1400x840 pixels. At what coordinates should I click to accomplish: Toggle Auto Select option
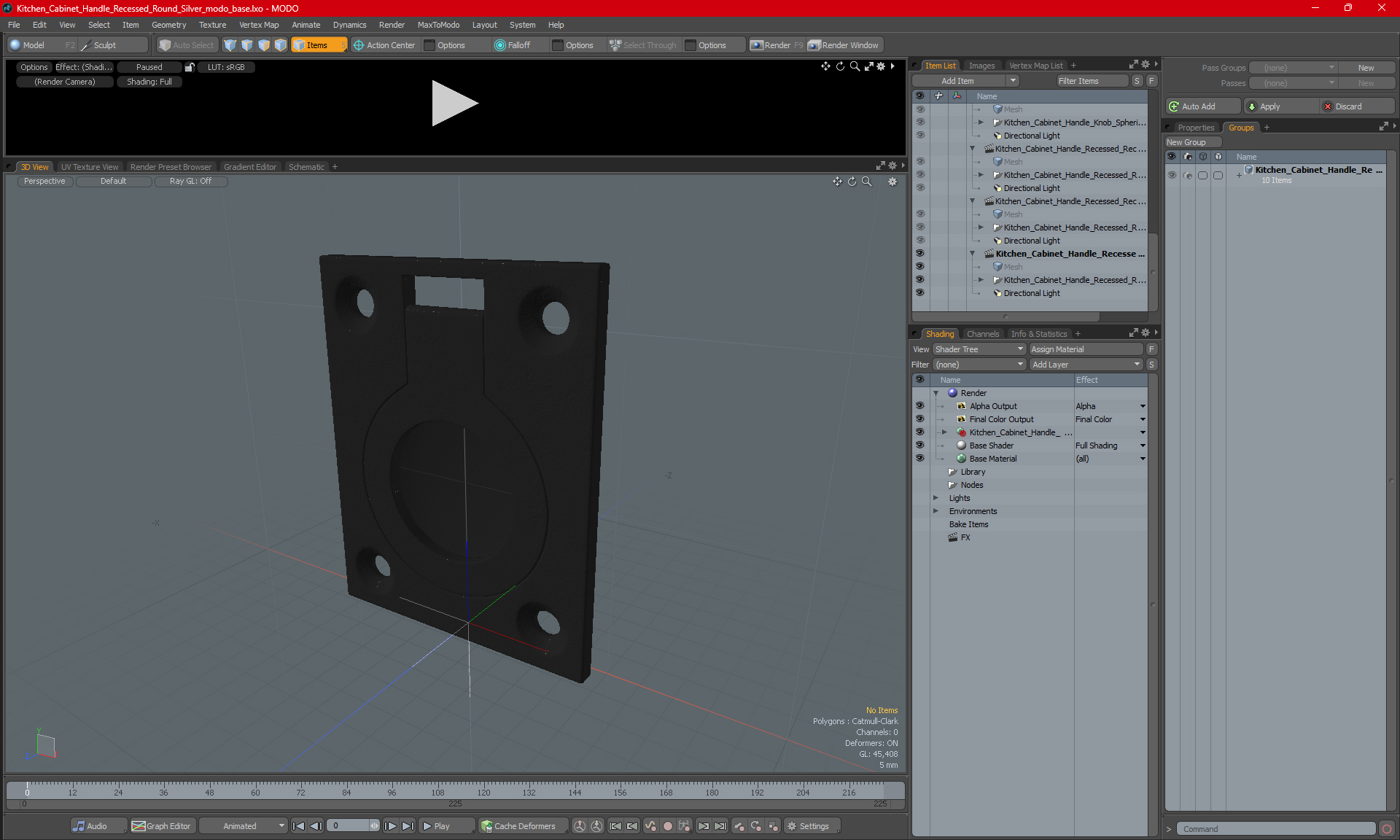pos(187,45)
